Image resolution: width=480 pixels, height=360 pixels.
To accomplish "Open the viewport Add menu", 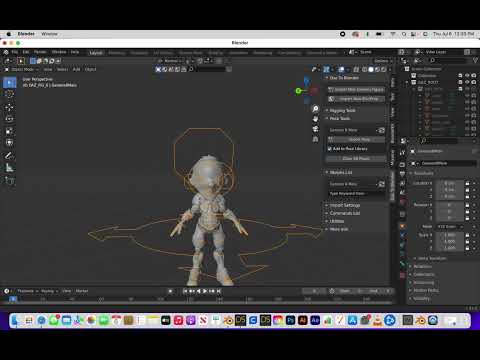I will (x=76, y=69).
